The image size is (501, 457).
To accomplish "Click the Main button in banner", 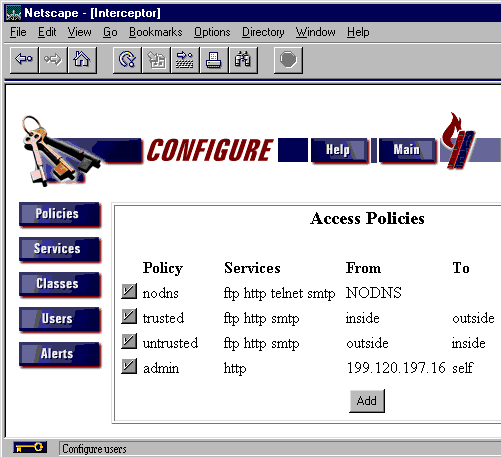I will point(407,150).
